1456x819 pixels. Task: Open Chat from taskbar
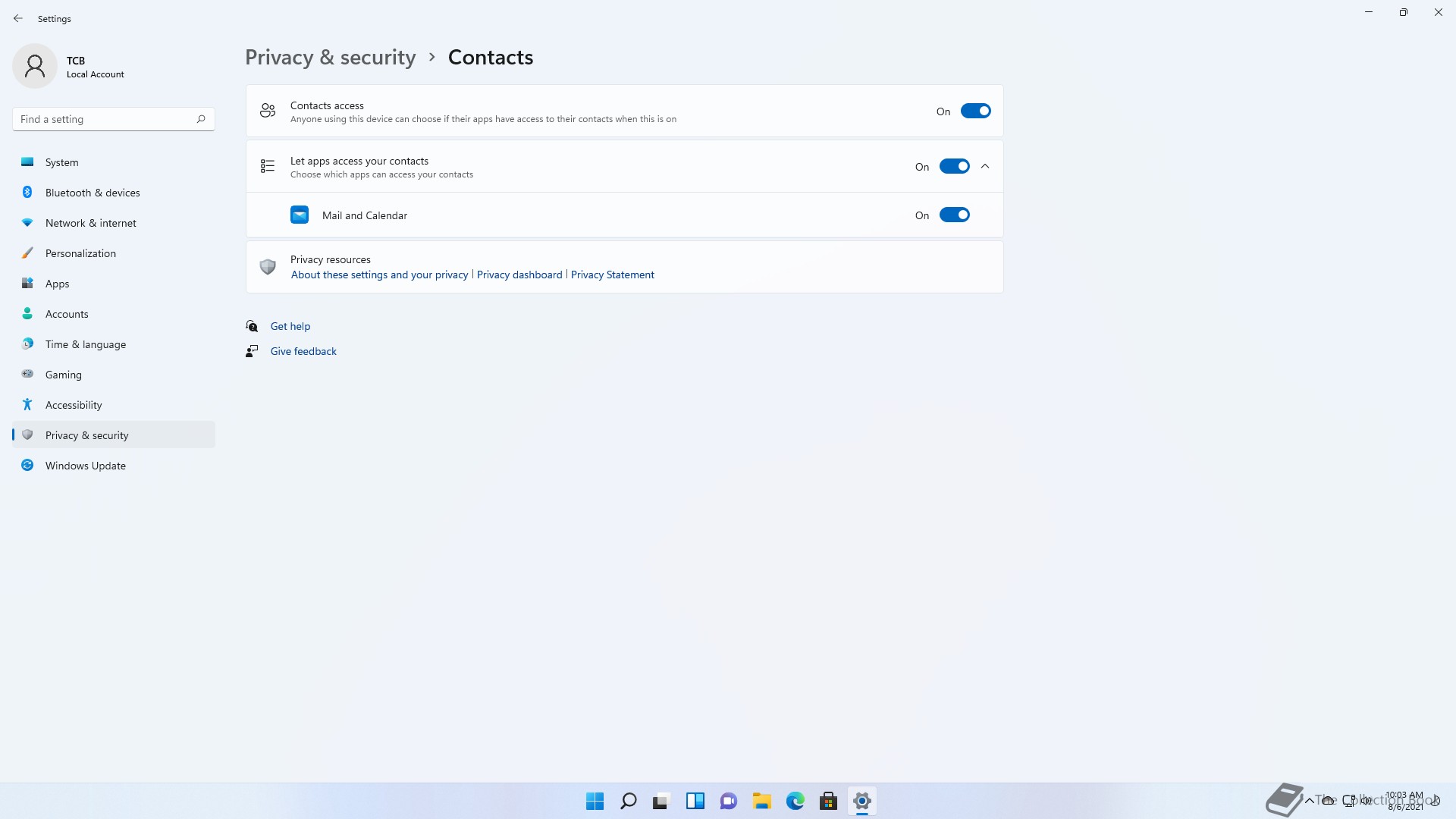click(x=729, y=801)
